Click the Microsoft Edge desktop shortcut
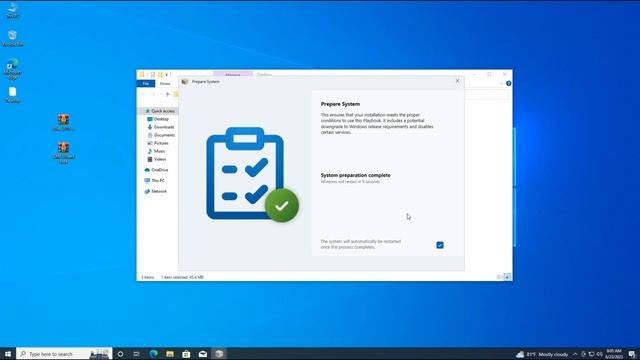 pyautogui.click(x=13, y=69)
